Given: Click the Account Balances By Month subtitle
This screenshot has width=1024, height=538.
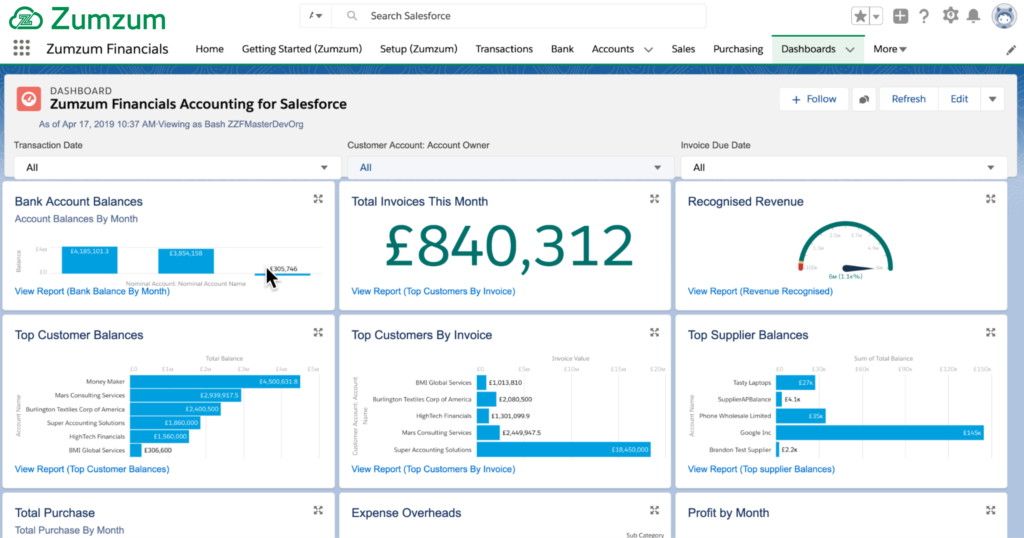Looking at the screenshot, I should pyautogui.click(x=76, y=219).
